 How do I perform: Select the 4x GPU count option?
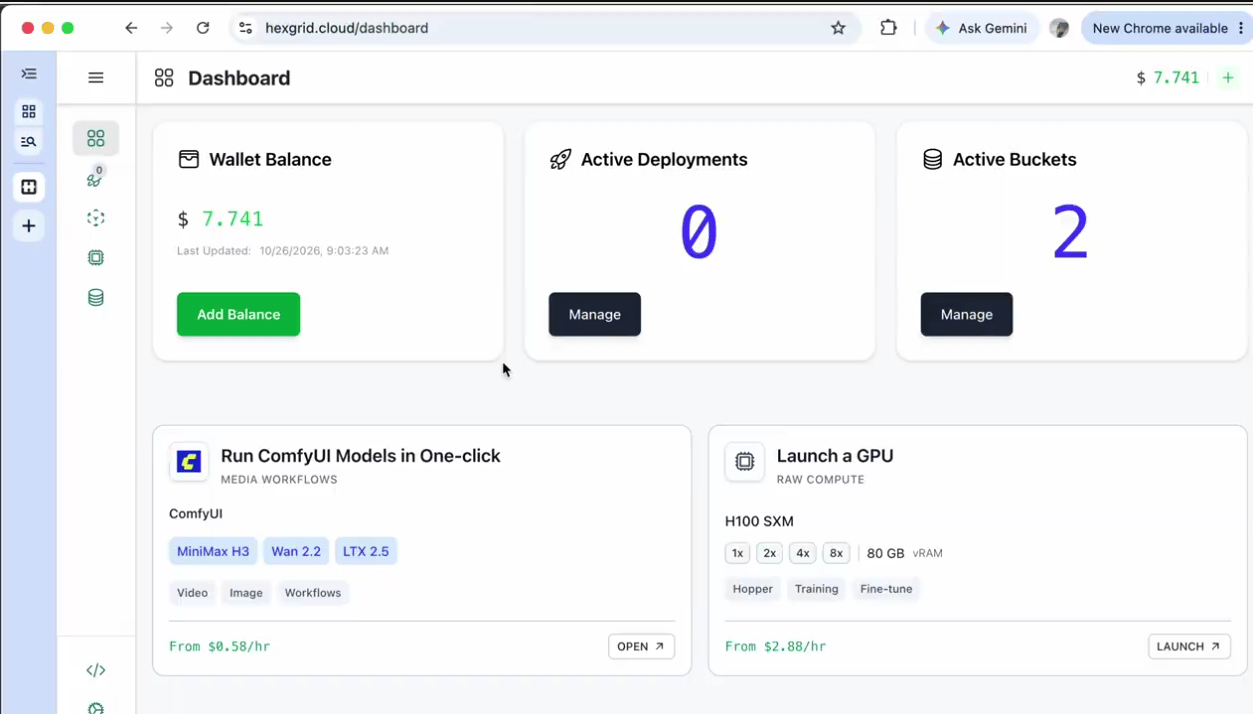[x=803, y=553]
